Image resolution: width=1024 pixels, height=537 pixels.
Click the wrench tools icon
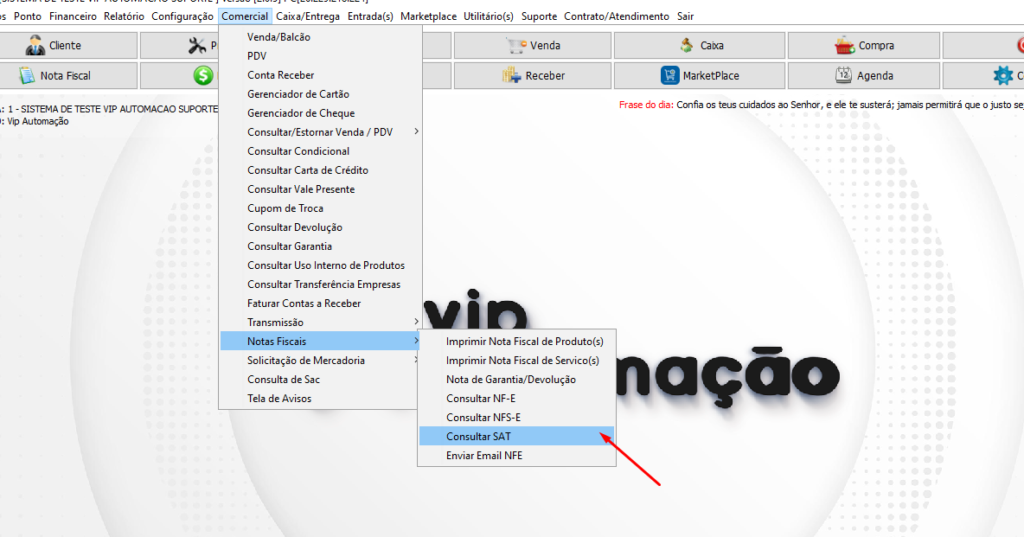point(197,45)
